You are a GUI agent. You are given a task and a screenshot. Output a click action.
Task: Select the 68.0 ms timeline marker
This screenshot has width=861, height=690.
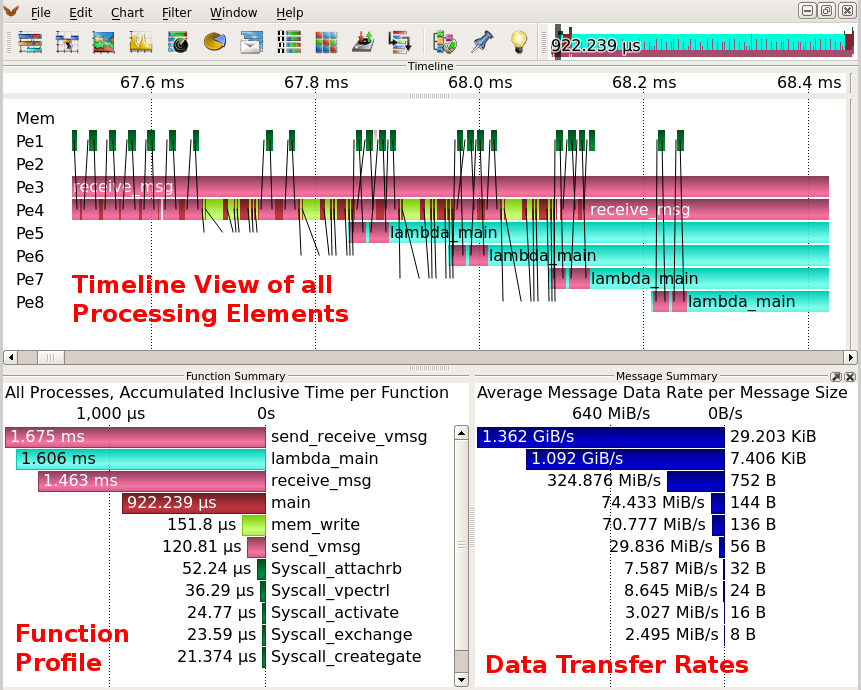(480, 83)
